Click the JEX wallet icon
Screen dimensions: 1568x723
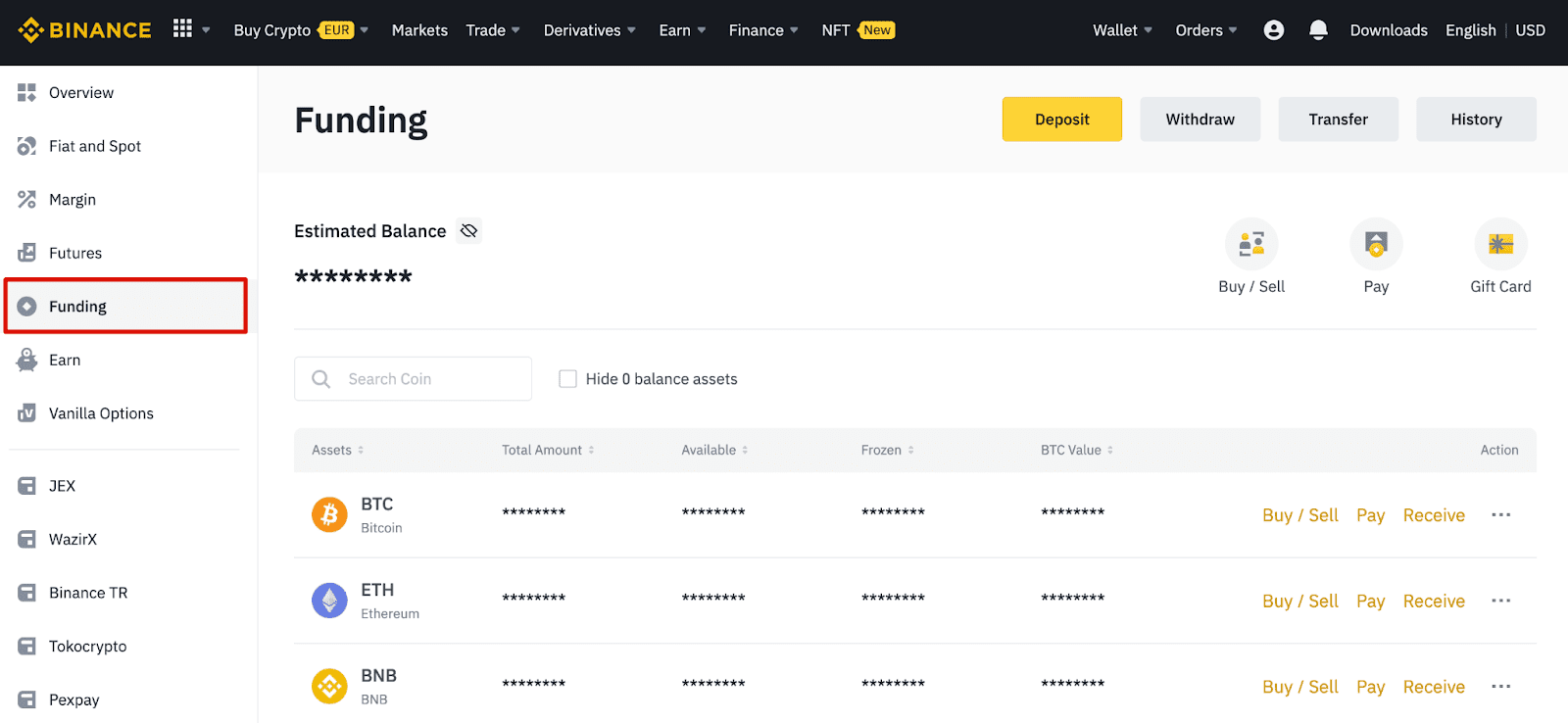point(26,486)
